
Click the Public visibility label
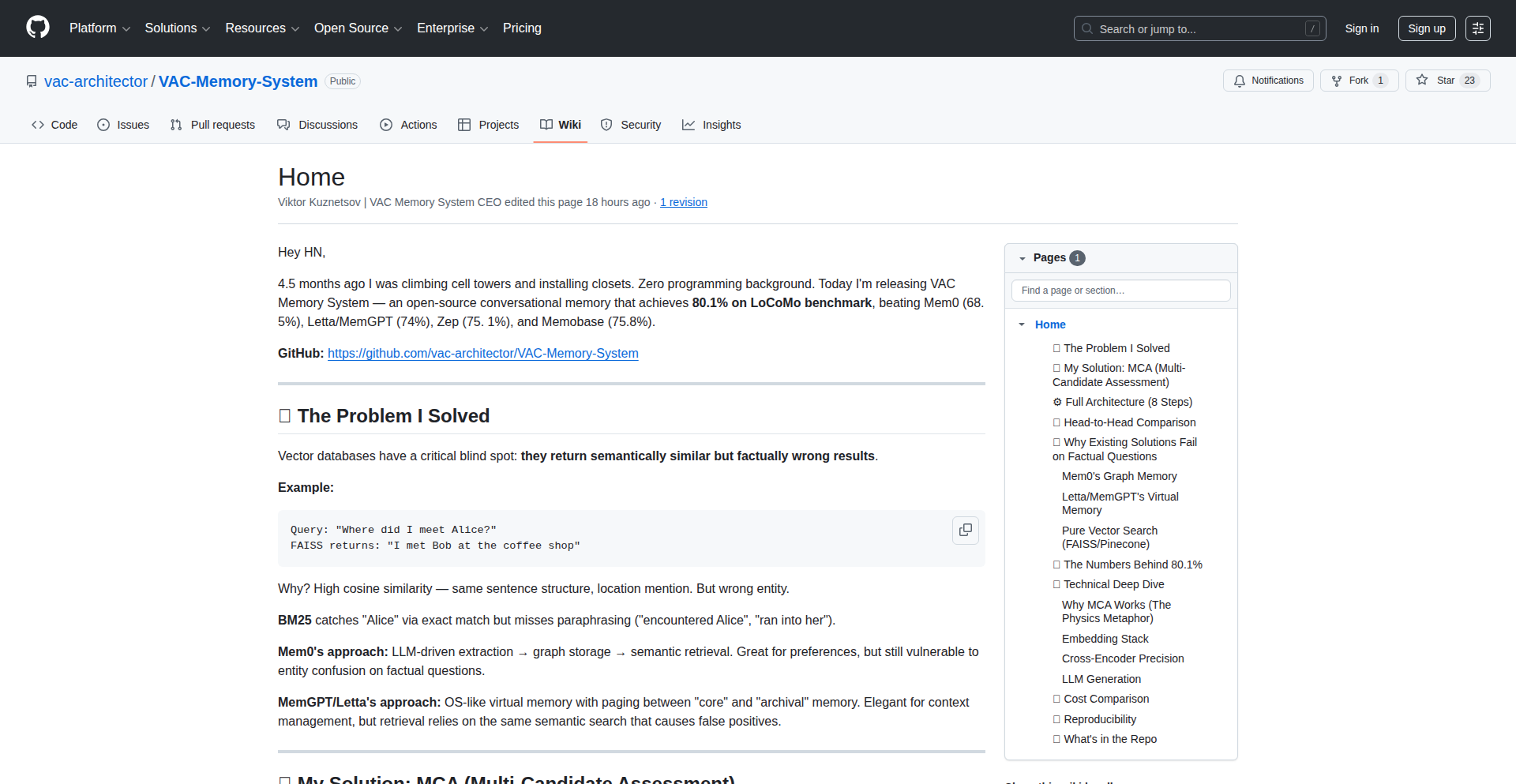(343, 81)
